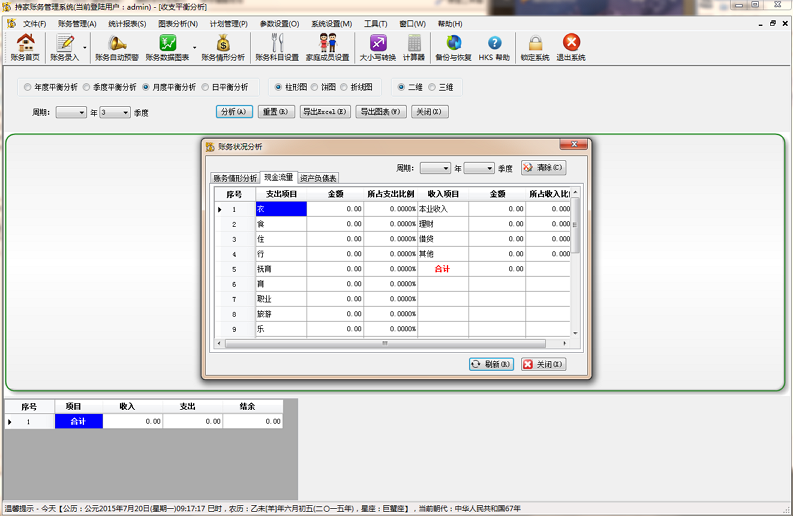Open the 帮助(H) menu
Viewport: 793px width, 516px height.
click(450, 24)
